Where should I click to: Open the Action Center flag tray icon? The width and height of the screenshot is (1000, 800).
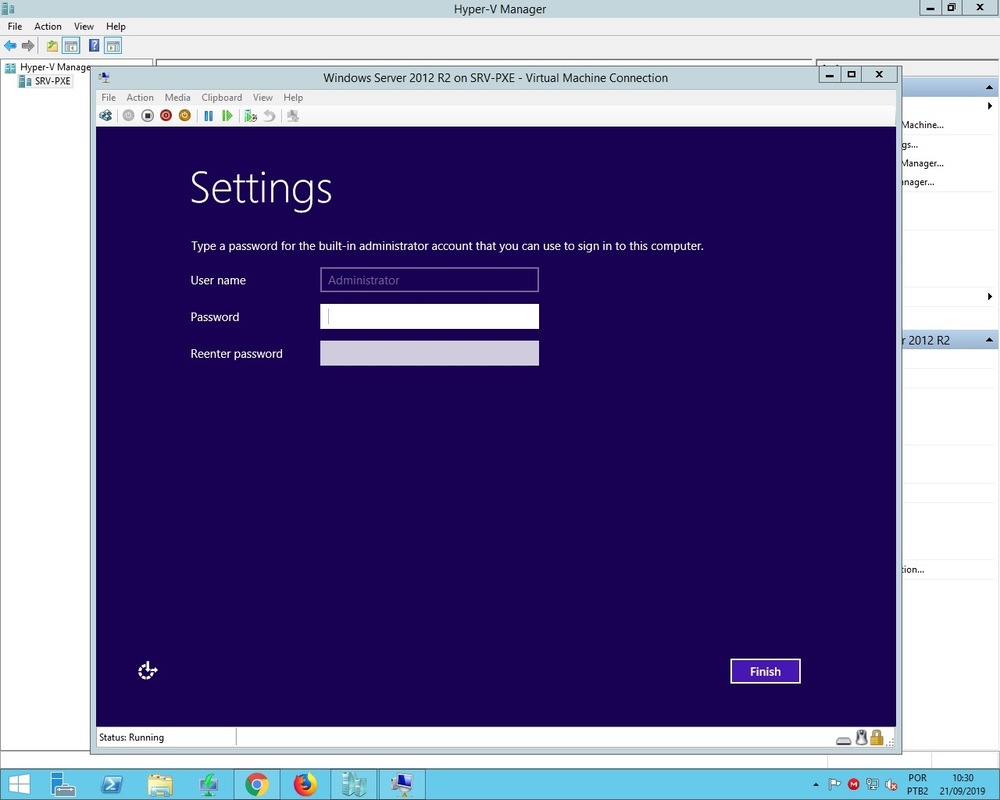coord(834,784)
